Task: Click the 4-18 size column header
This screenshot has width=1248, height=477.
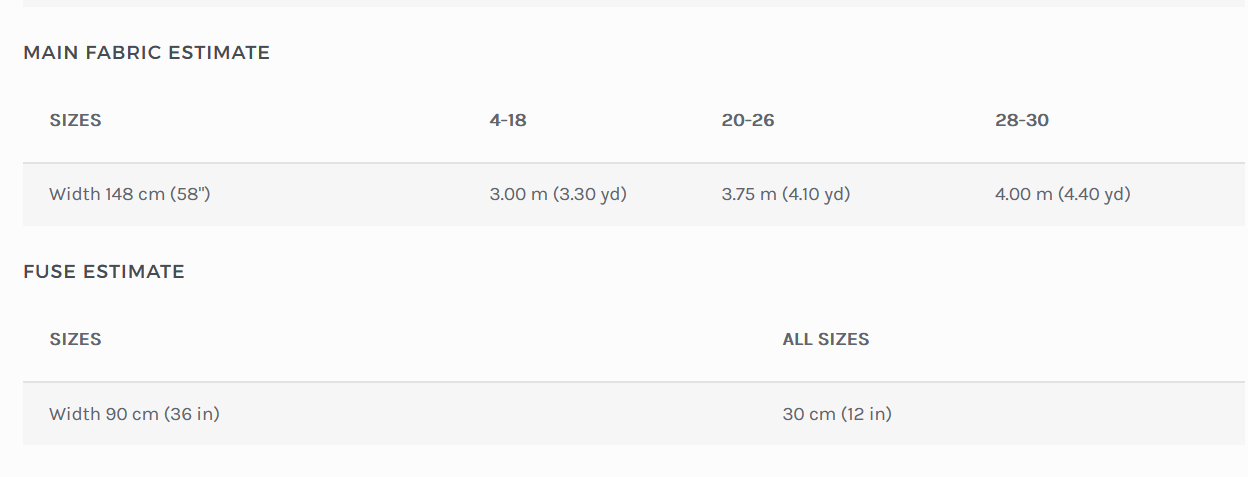Action: coord(508,121)
